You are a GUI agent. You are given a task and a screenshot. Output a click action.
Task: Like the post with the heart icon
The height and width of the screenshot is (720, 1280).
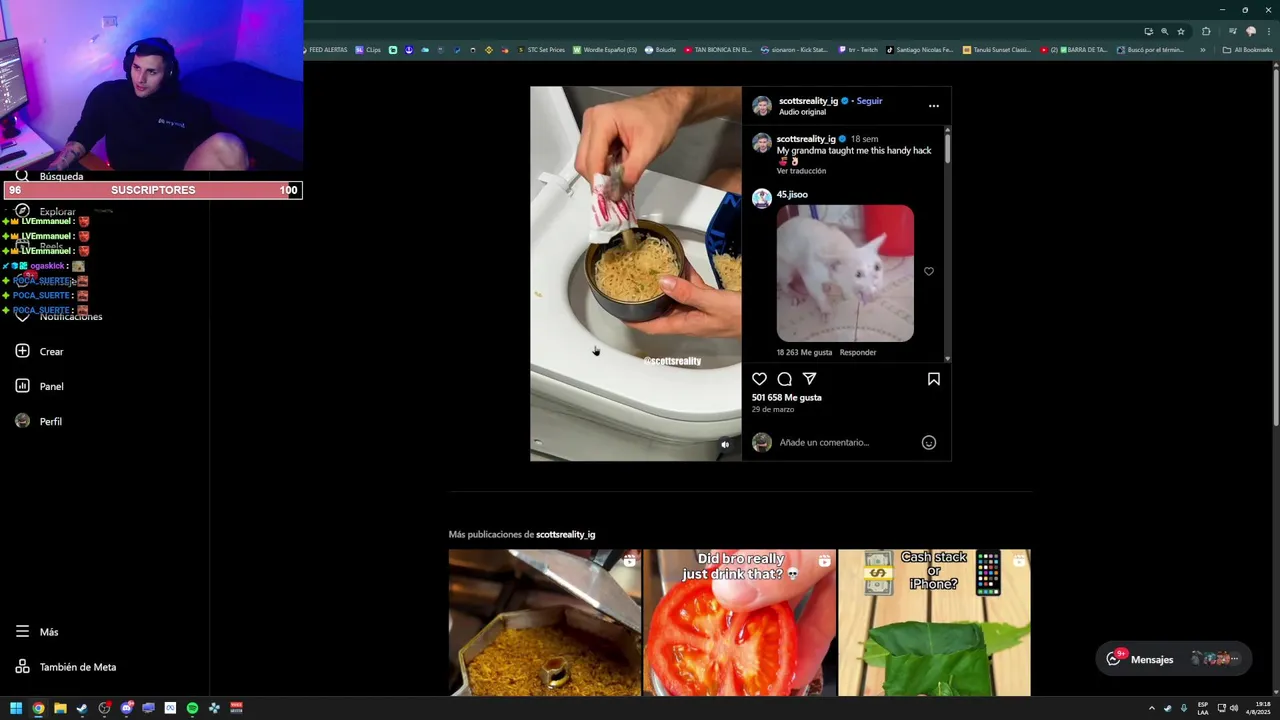tap(759, 379)
